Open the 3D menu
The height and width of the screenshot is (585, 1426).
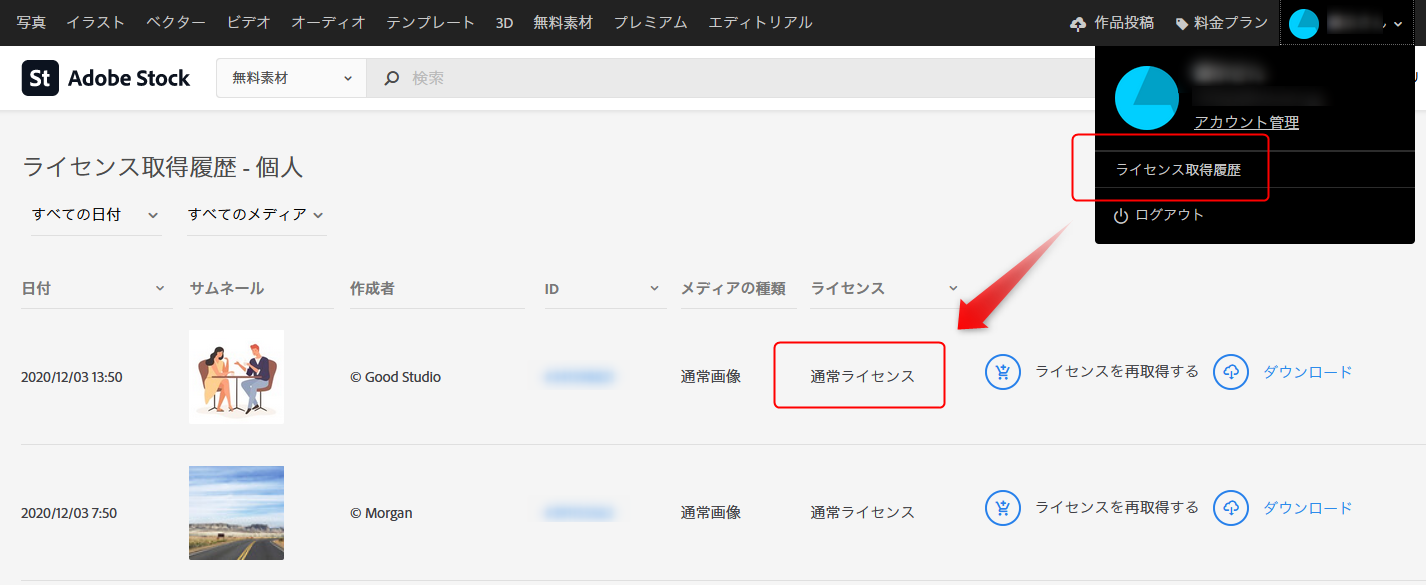pyautogui.click(x=504, y=22)
